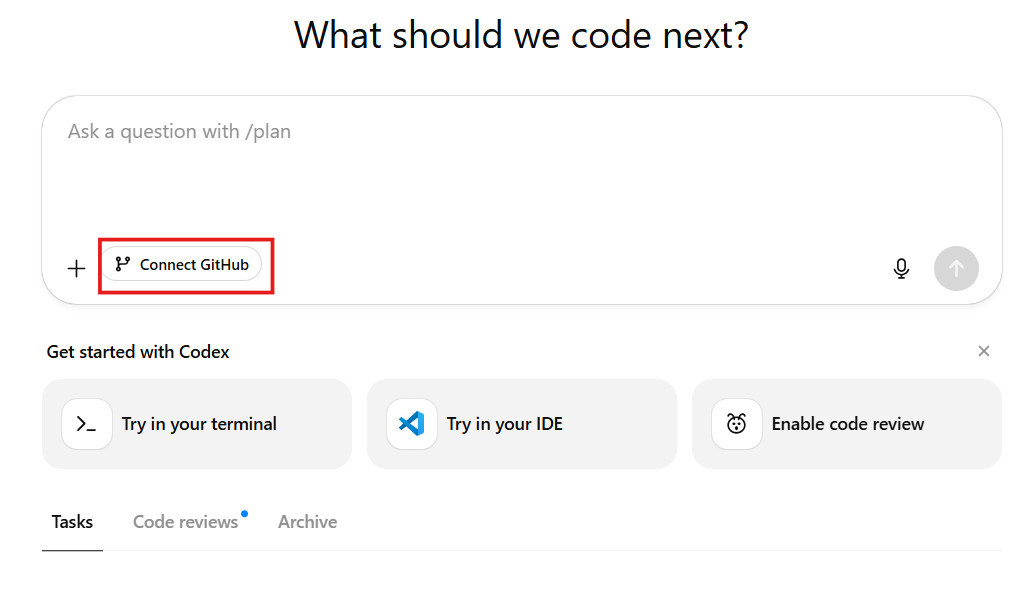Click the Get started with Codex heading
1030x597 pixels.
(x=138, y=352)
